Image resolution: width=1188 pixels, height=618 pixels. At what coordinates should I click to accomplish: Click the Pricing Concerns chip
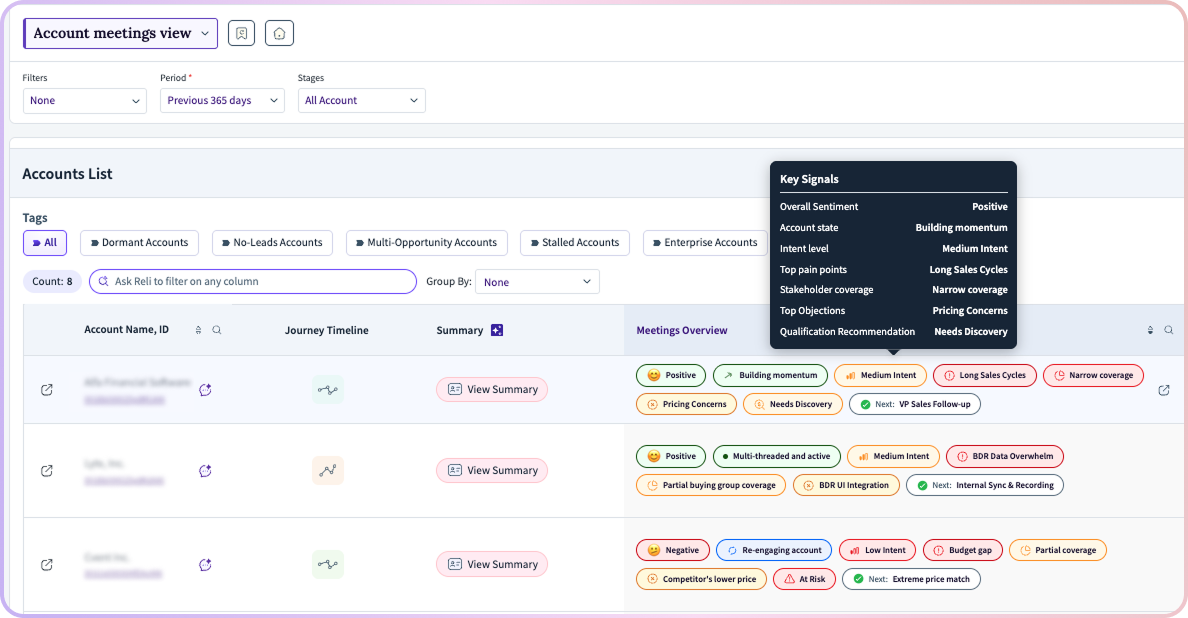686,404
